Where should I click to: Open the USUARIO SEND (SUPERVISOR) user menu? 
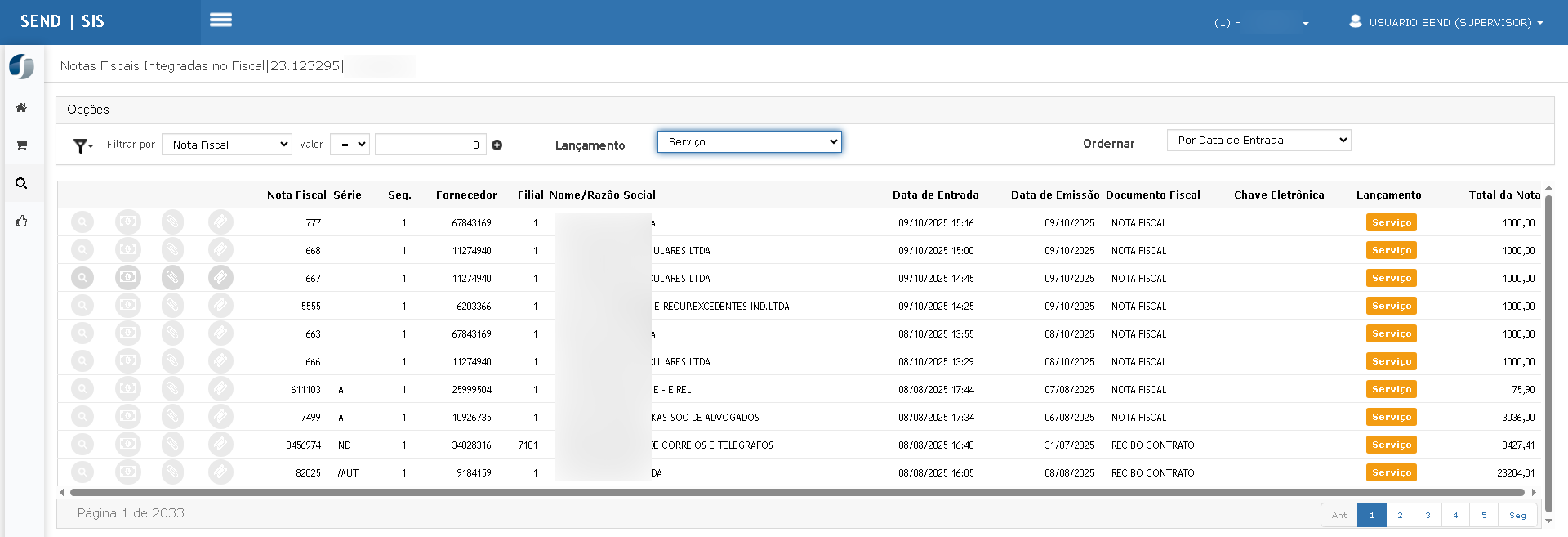pyautogui.click(x=1445, y=22)
